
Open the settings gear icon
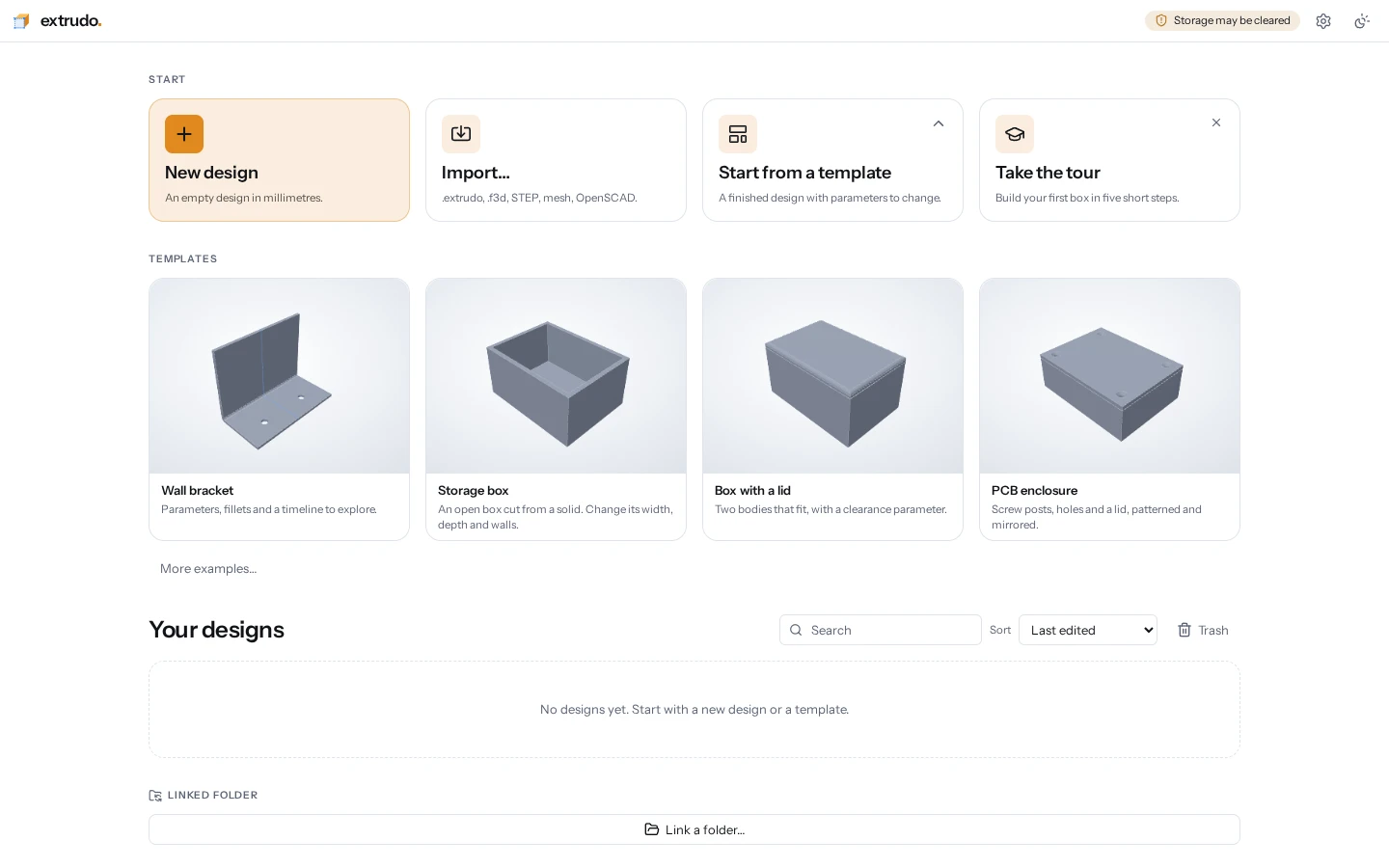(x=1323, y=21)
